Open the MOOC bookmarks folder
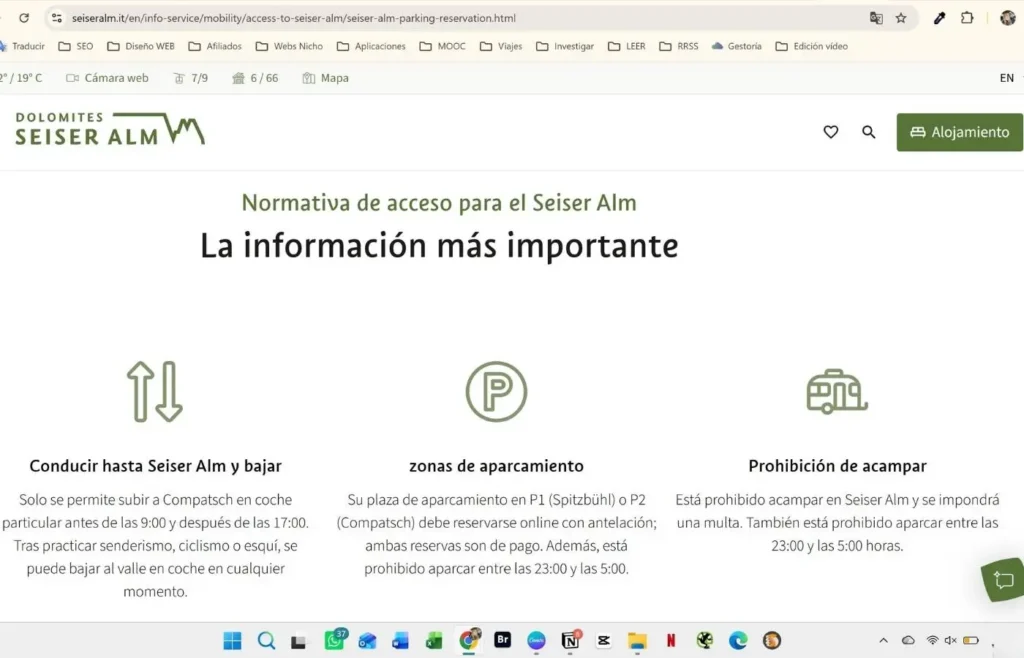Screen dimensions: 1024x658 pyautogui.click(x=443, y=46)
